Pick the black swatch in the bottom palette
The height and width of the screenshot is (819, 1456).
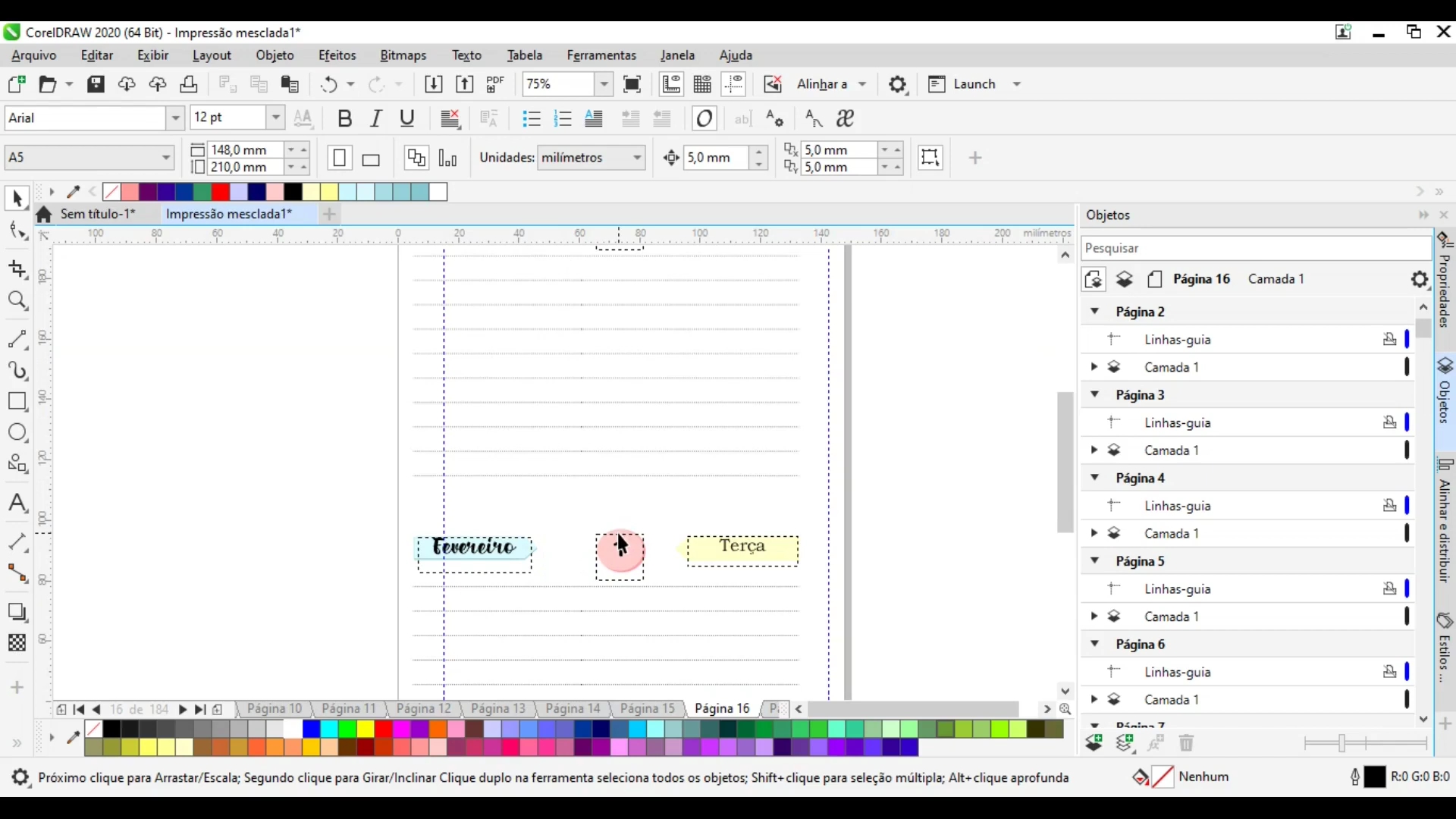coord(111,730)
